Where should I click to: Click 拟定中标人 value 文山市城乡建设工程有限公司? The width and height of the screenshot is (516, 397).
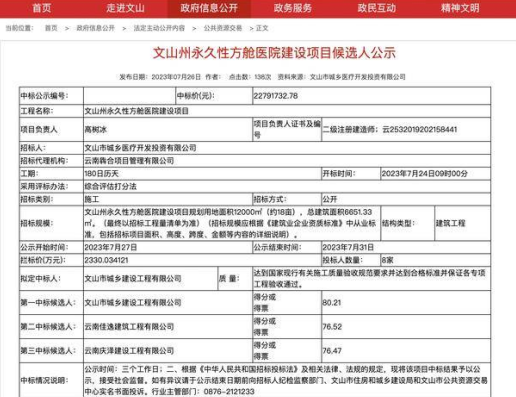133,278
